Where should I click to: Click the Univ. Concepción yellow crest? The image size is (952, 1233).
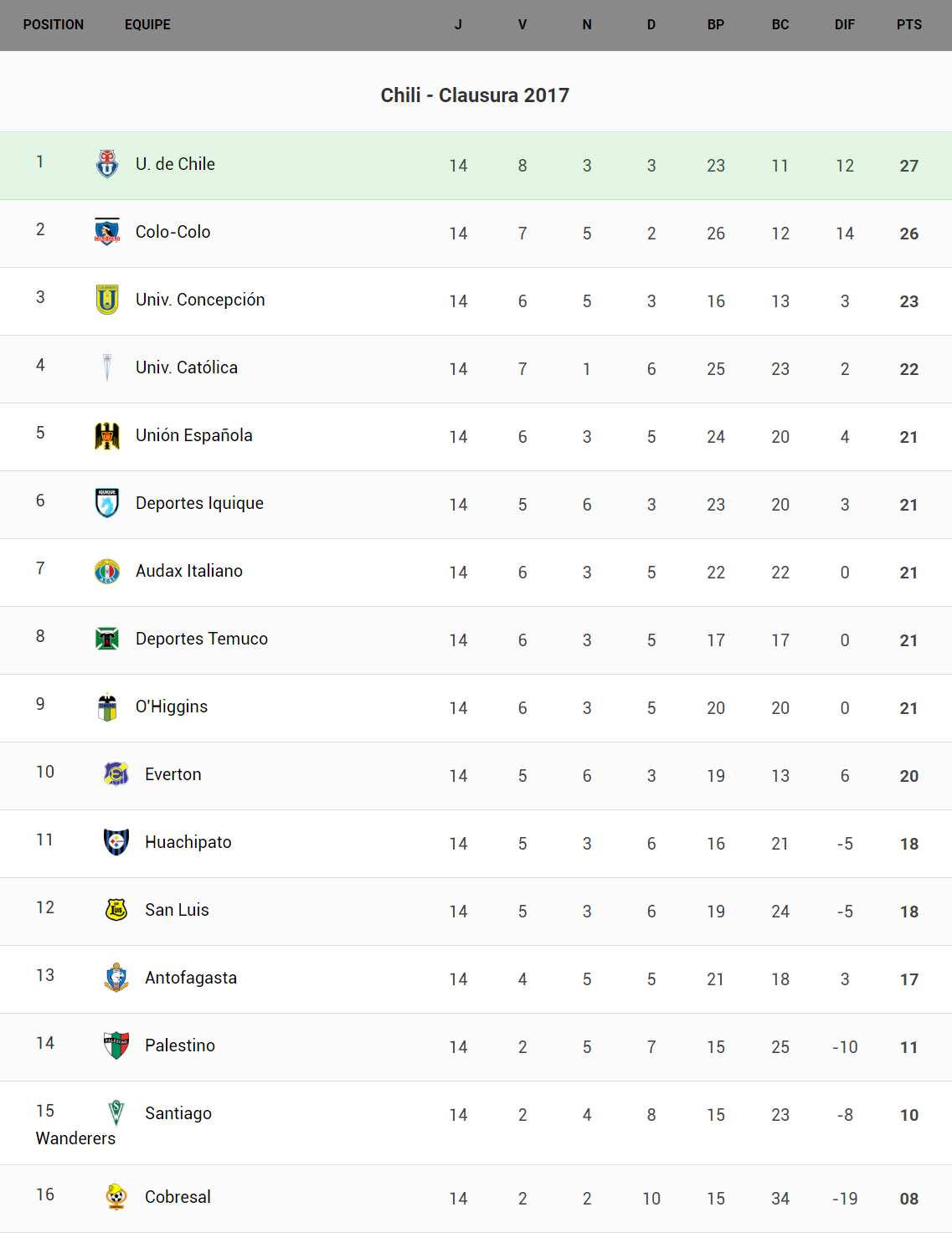coord(107,300)
